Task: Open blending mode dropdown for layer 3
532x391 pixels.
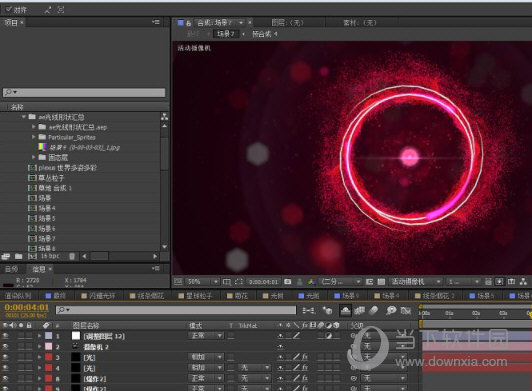Action: 206,357
